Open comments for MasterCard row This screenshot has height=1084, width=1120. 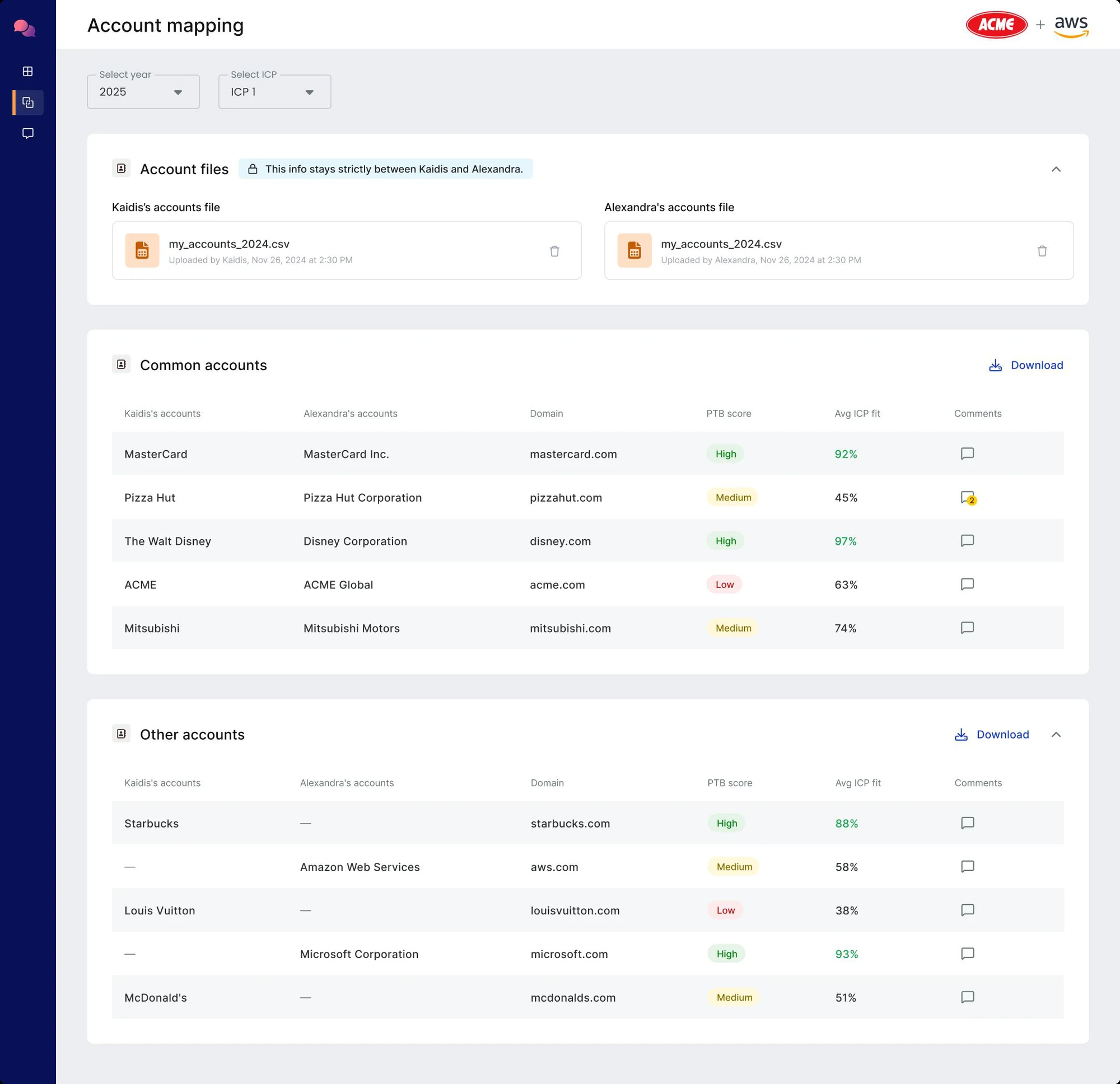[x=967, y=454]
